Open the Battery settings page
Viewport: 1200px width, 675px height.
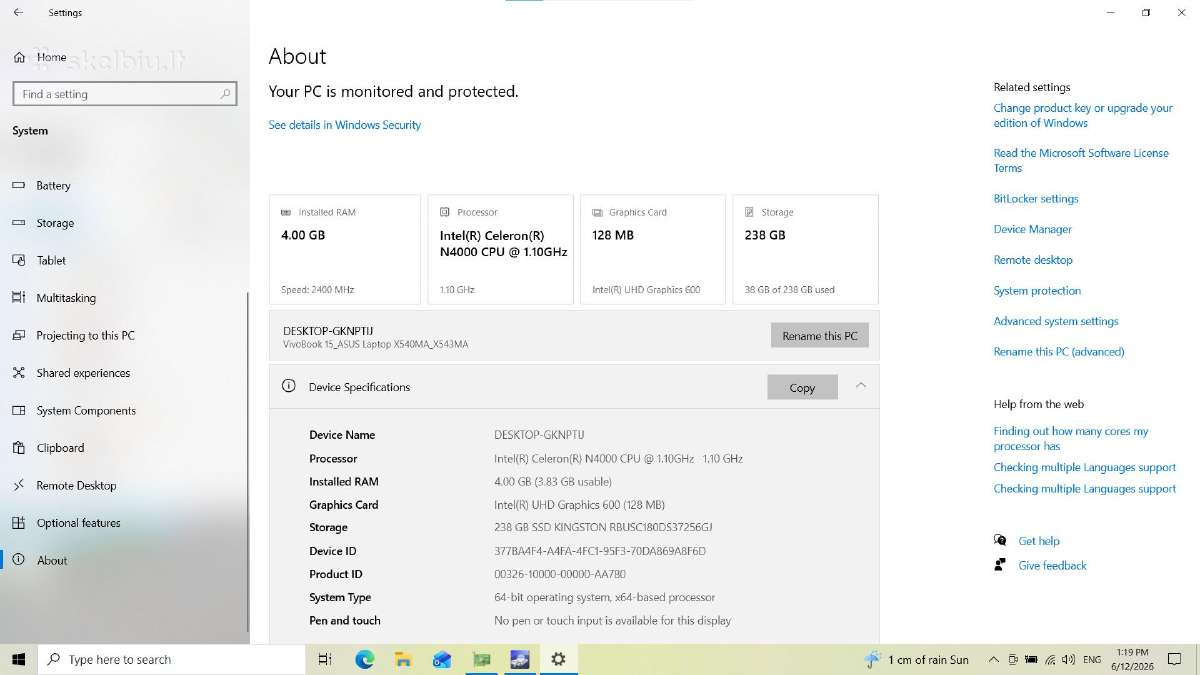pos(53,186)
